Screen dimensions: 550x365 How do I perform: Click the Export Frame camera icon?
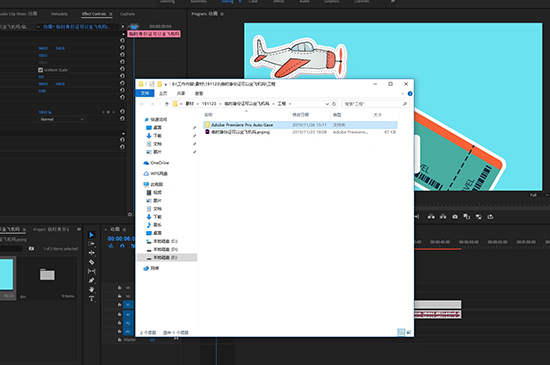[455, 217]
